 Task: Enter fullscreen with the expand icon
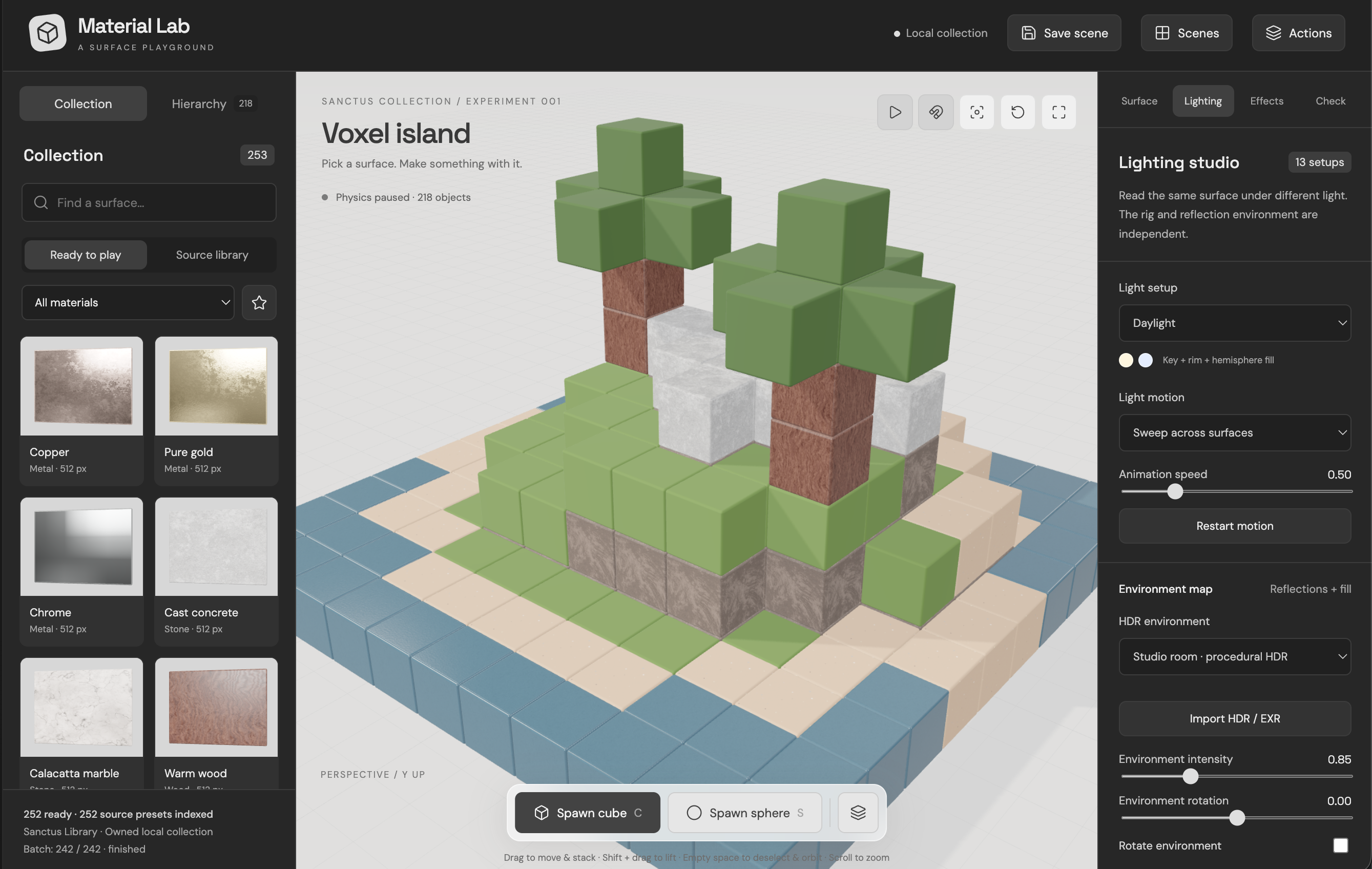1058,112
